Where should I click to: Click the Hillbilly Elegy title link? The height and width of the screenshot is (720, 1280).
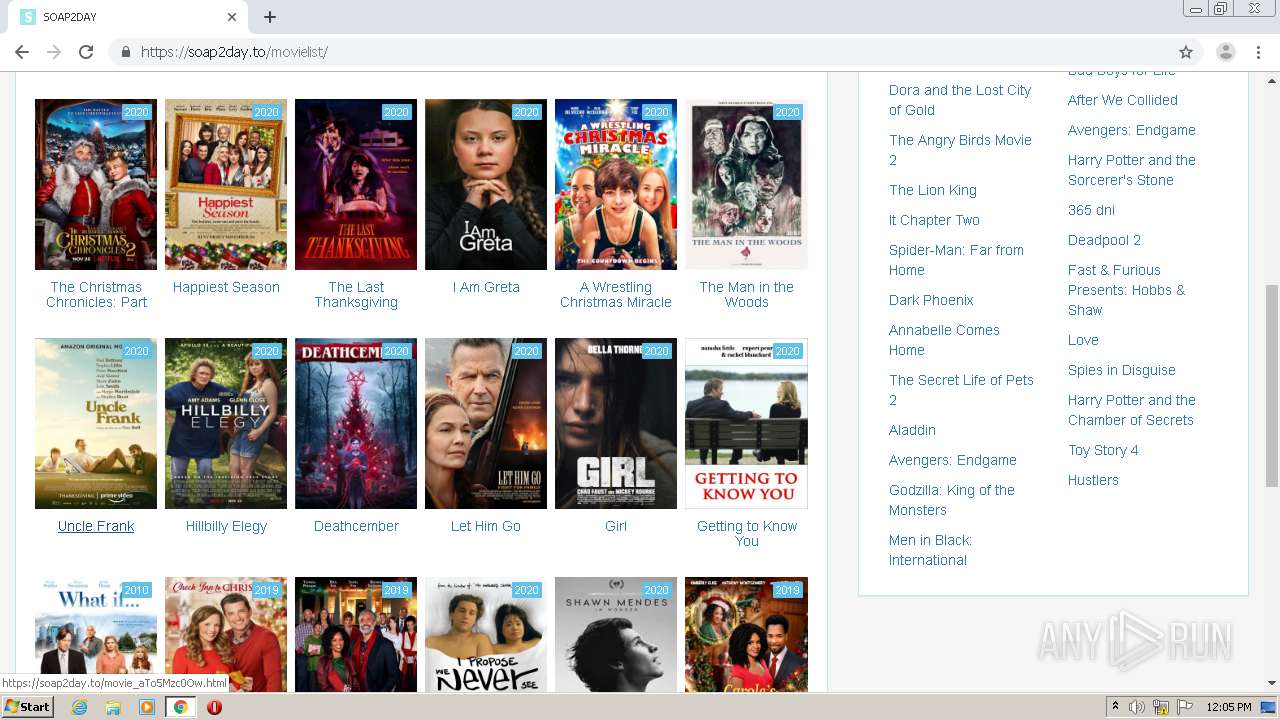(226, 526)
